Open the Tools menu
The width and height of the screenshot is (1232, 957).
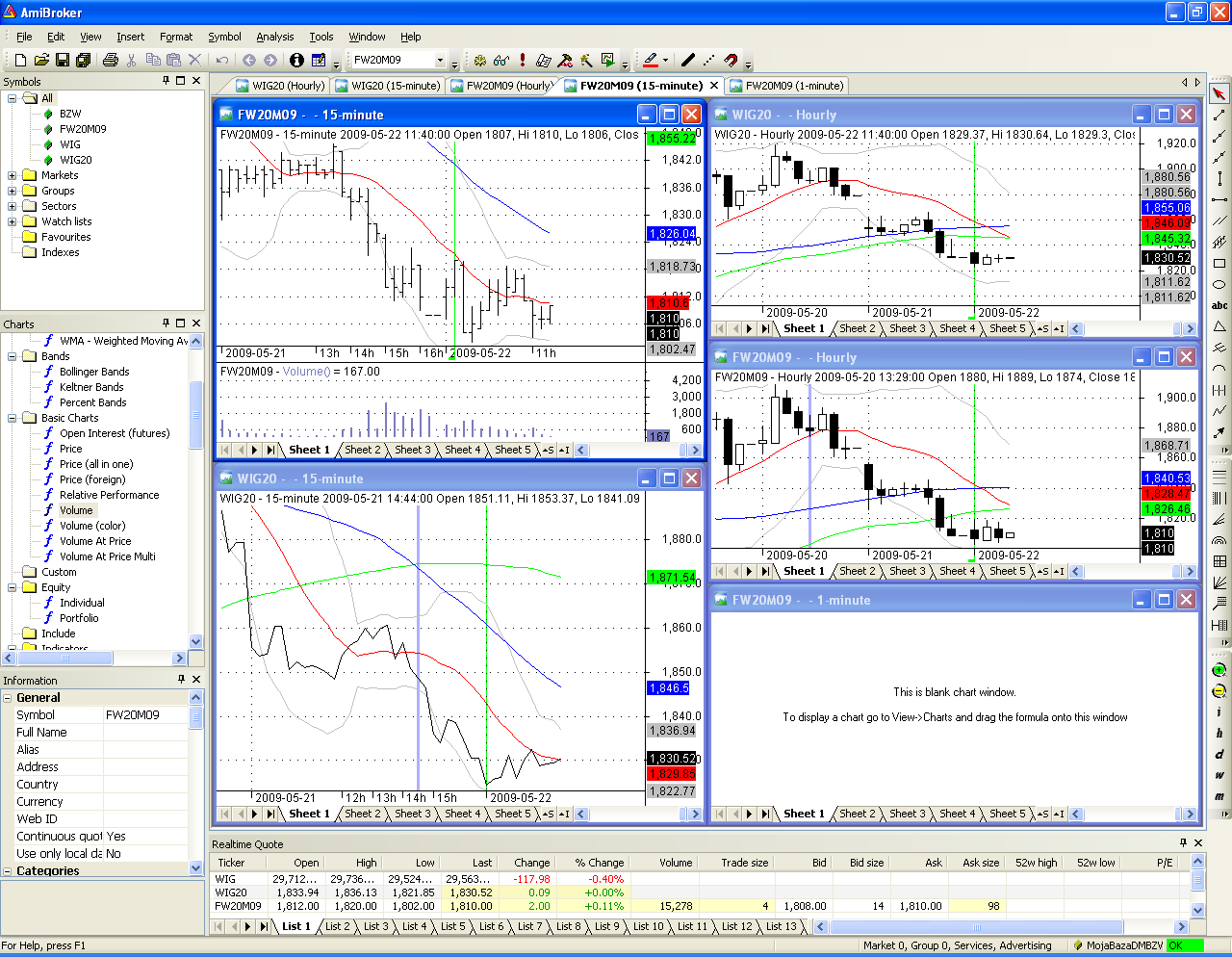(321, 37)
